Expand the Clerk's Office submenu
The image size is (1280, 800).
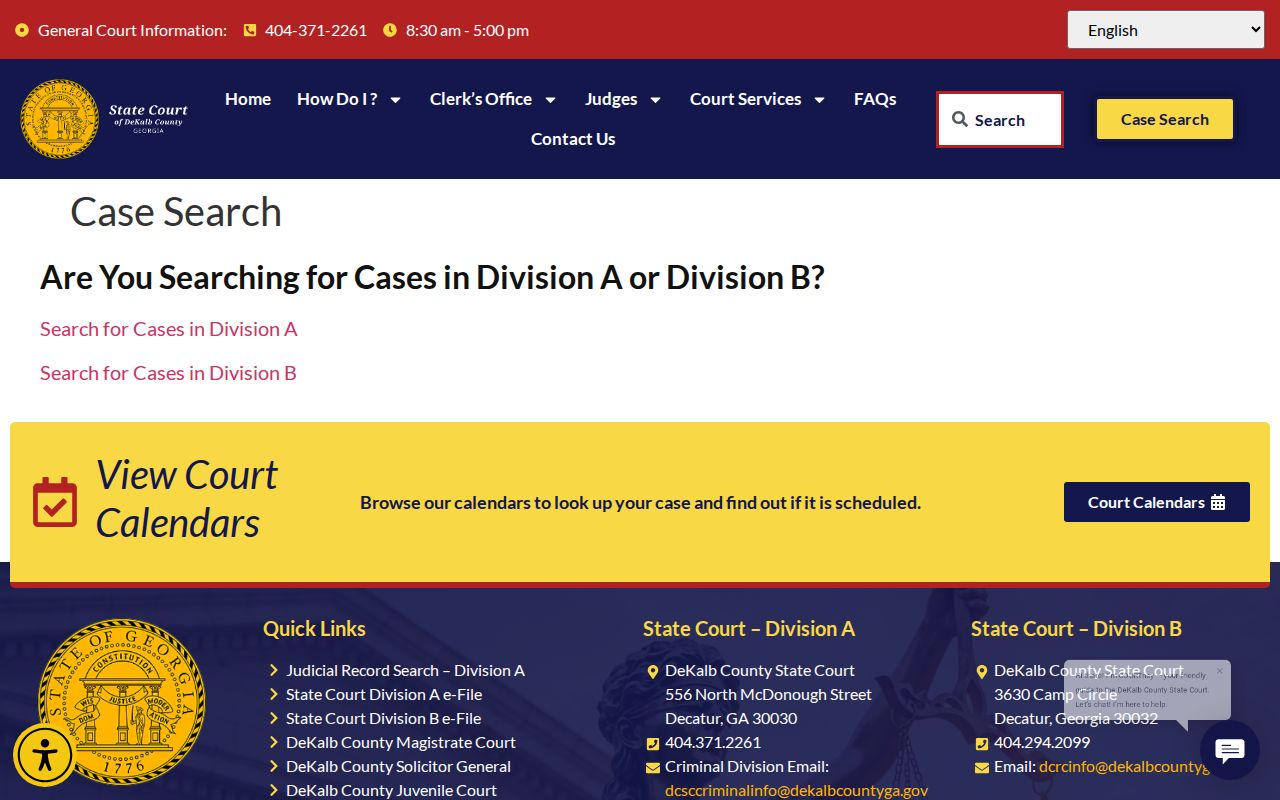click(493, 99)
